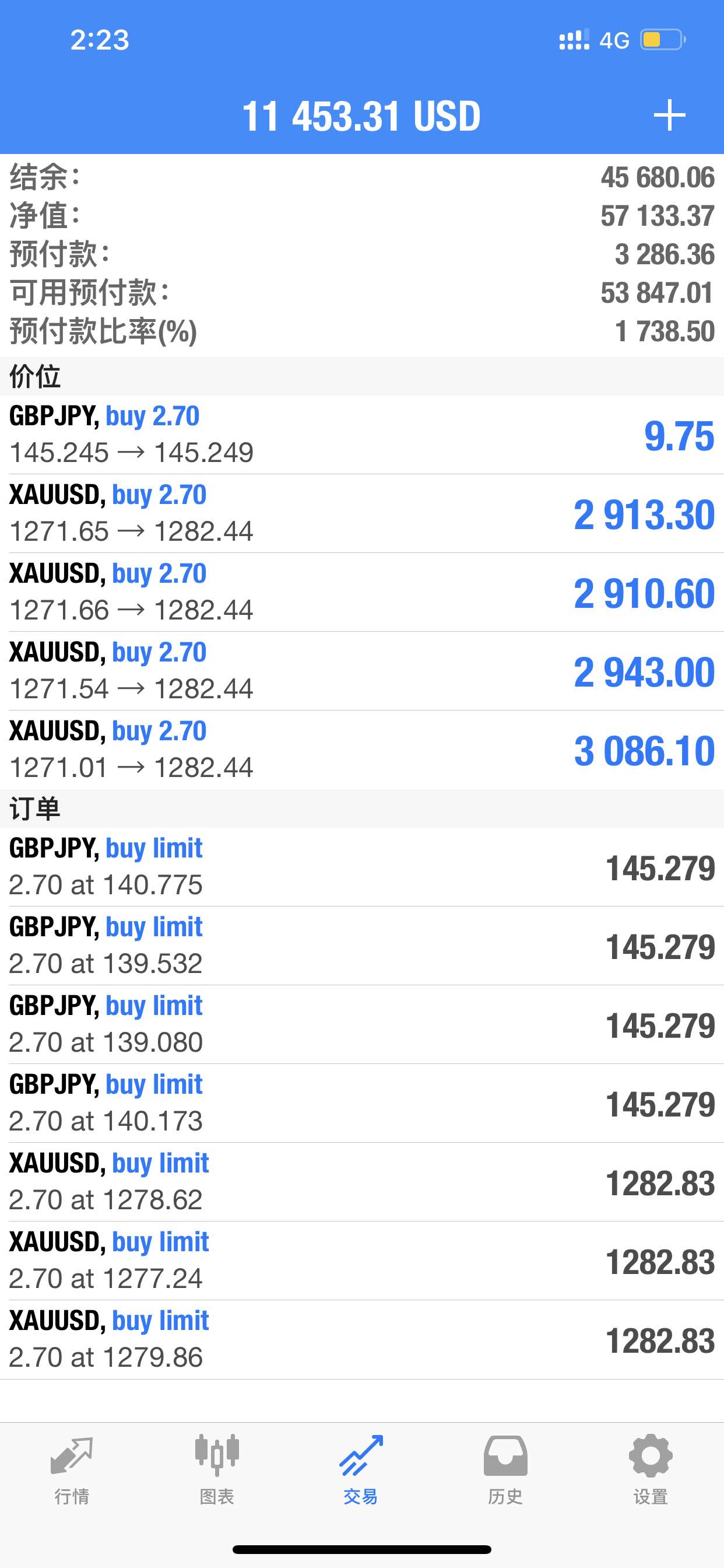This screenshot has height=1568, width=724.
Task: Select GBPJPY buy limit at 140.775
Action: tap(362, 867)
